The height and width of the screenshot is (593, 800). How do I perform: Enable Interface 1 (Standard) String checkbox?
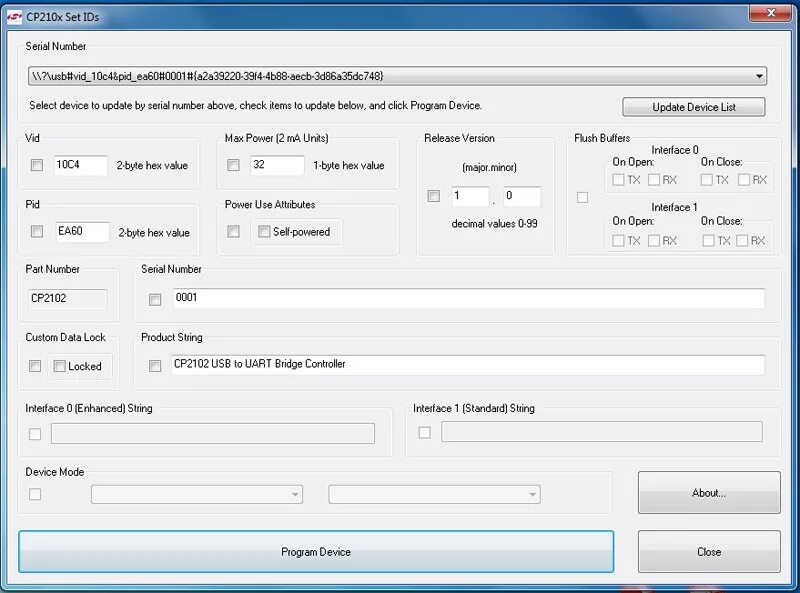[424, 433]
